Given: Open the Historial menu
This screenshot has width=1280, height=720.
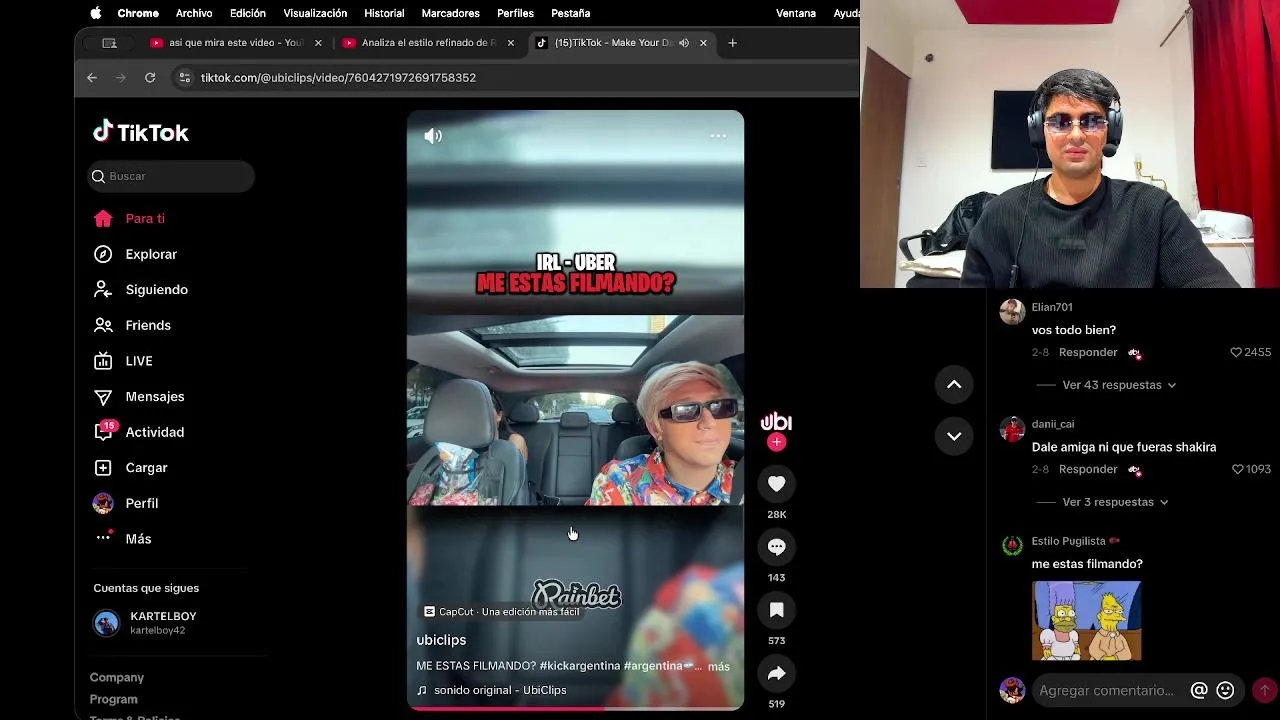Looking at the screenshot, I should (x=384, y=13).
